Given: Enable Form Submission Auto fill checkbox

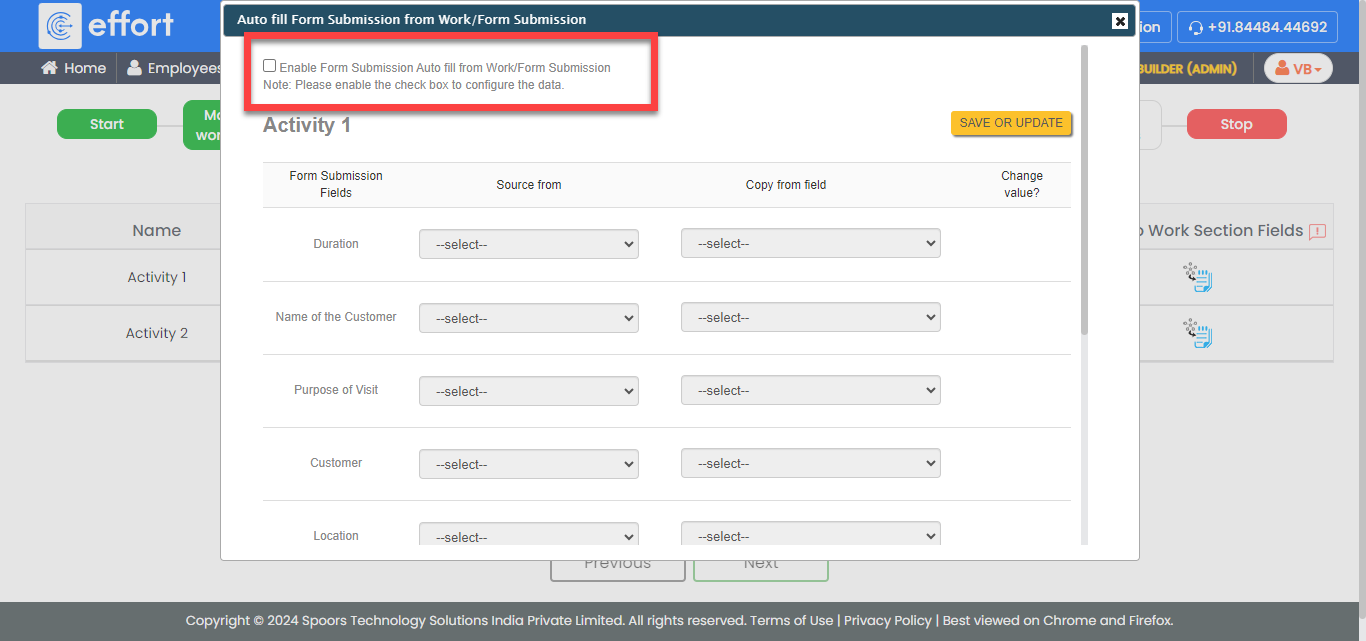Looking at the screenshot, I should pyautogui.click(x=270, y=66).
